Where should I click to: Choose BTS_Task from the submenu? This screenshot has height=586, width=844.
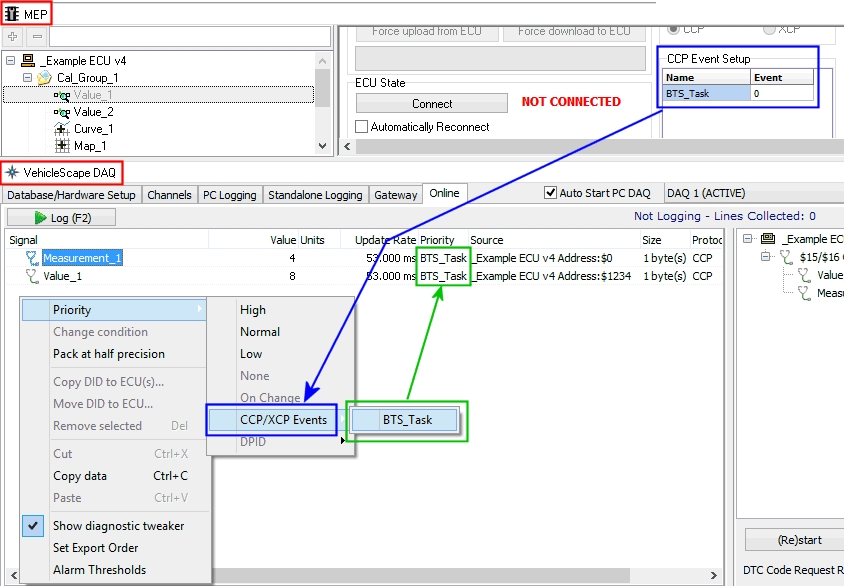pos(407,420)
